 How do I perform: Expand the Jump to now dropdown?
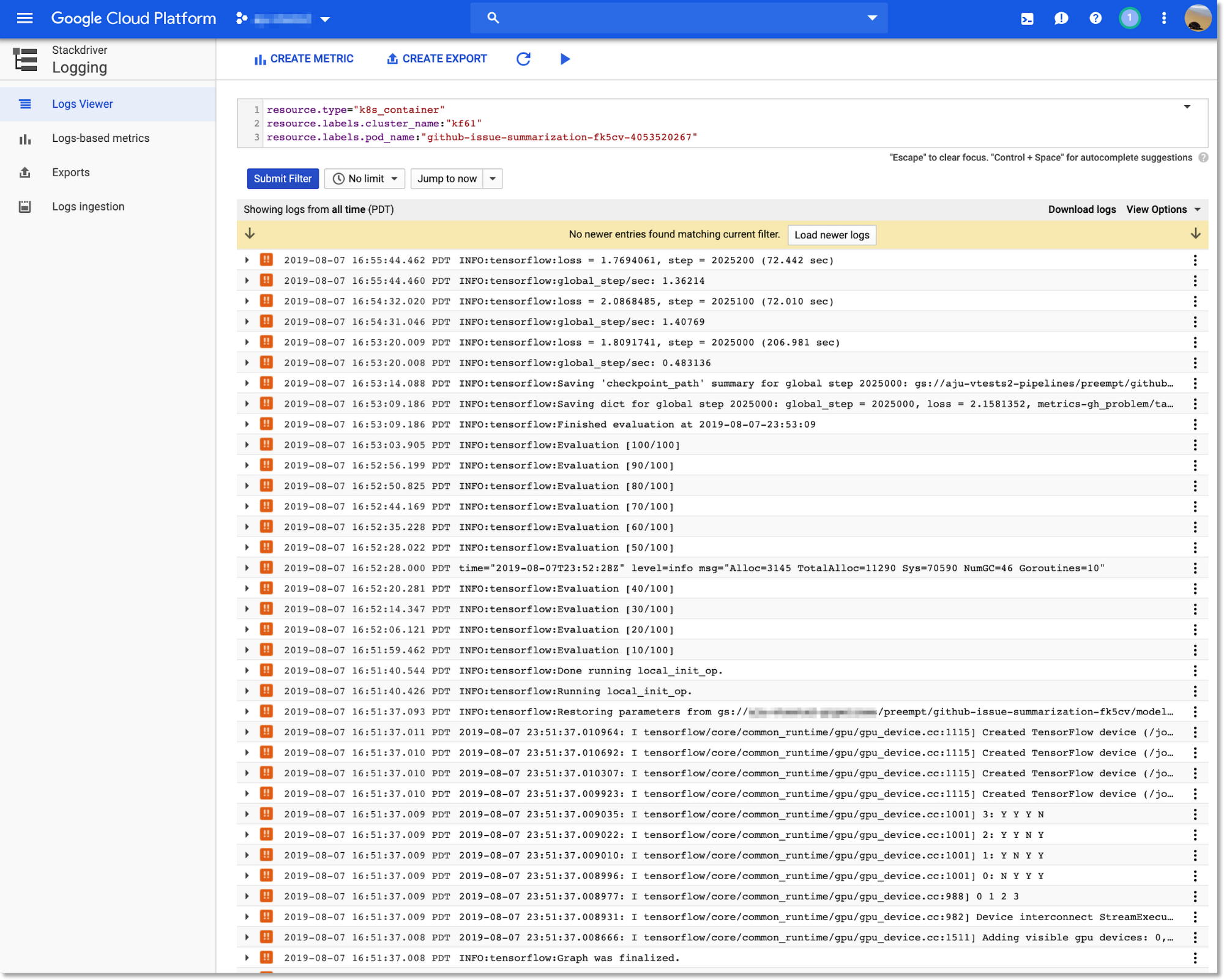point(493,179)
